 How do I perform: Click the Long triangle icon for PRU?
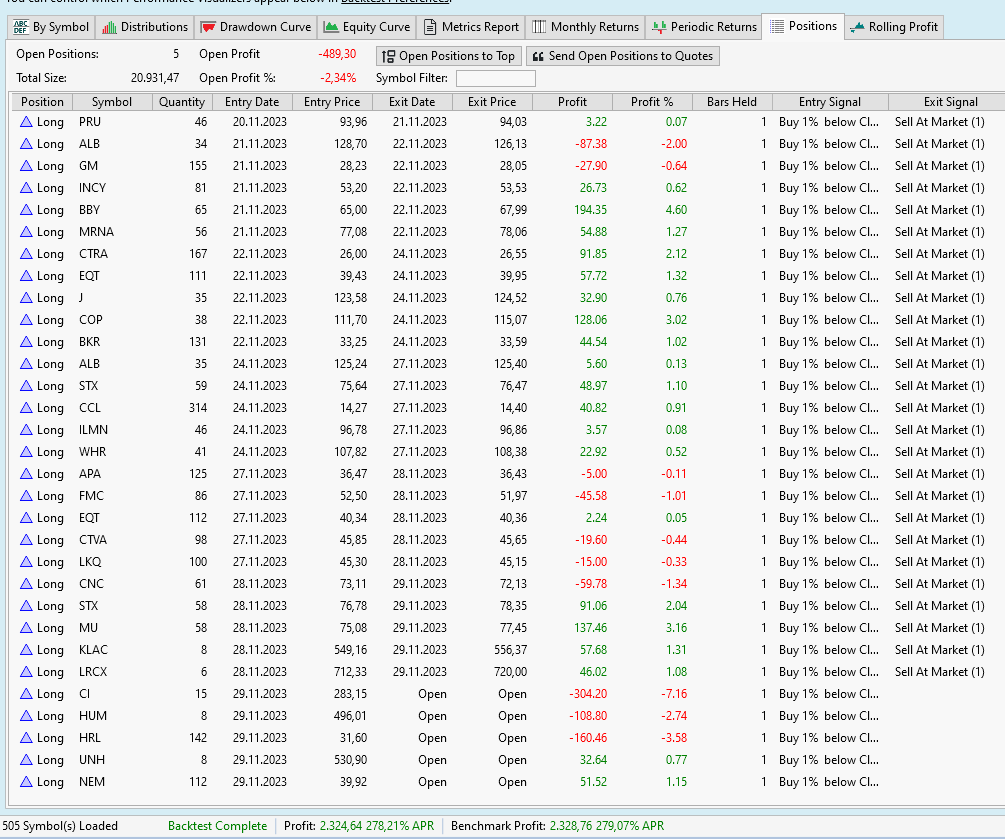click(x=26, y=122)
